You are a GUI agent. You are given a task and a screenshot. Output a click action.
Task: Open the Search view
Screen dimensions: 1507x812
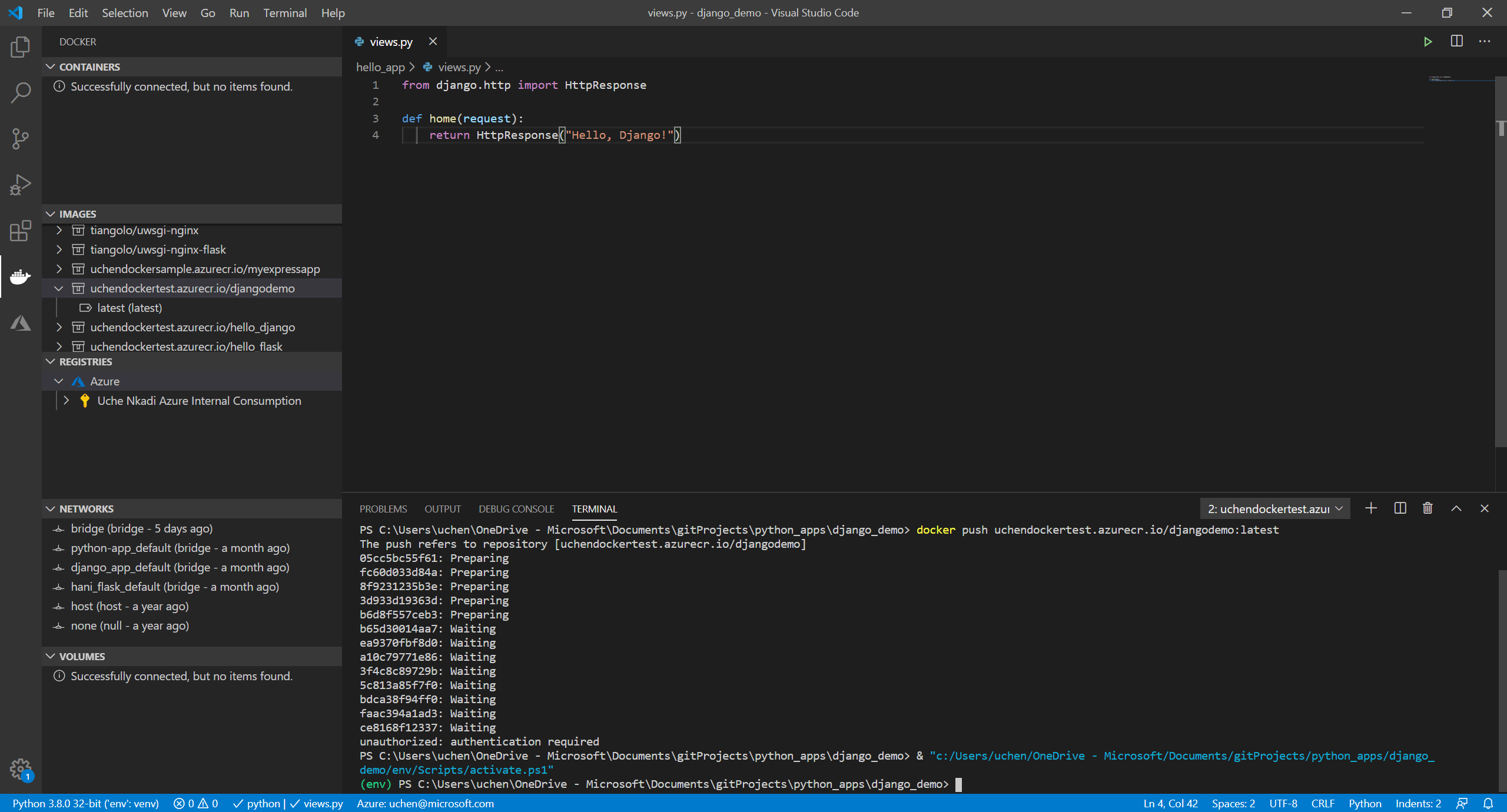(20, 92)
